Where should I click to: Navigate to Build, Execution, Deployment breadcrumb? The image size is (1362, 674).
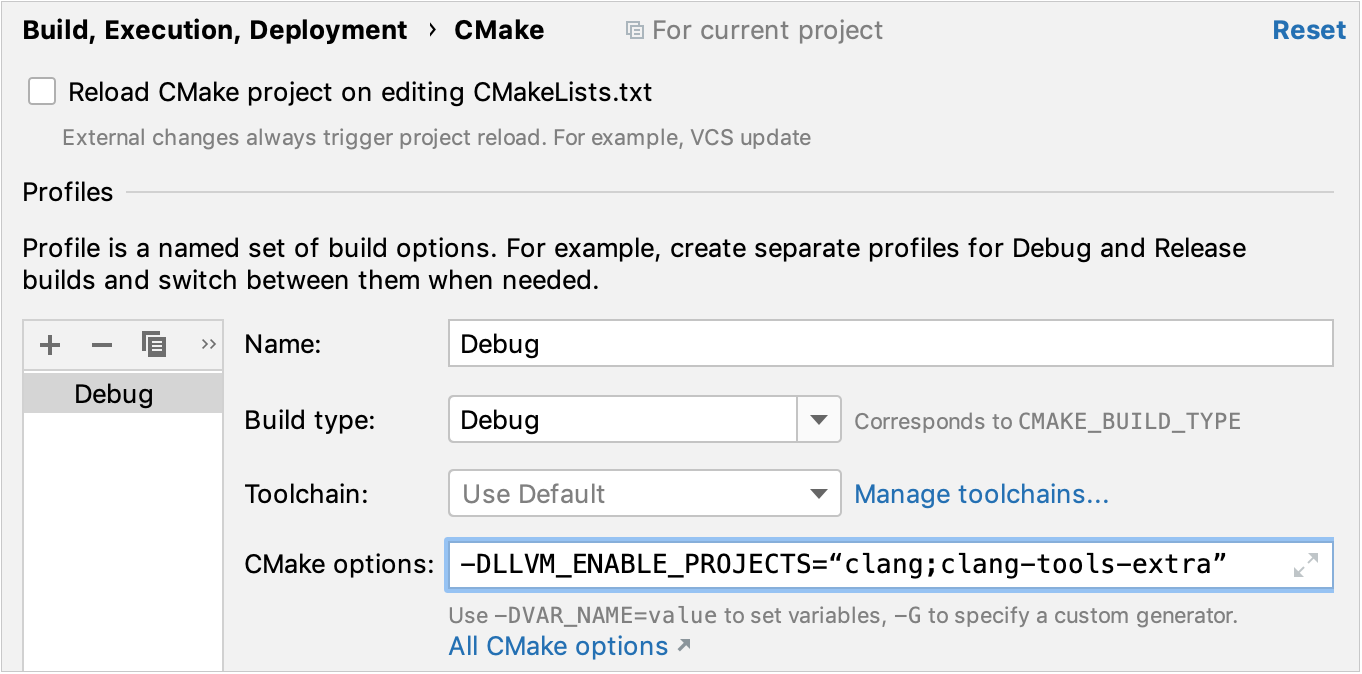[x=216, y=30]
